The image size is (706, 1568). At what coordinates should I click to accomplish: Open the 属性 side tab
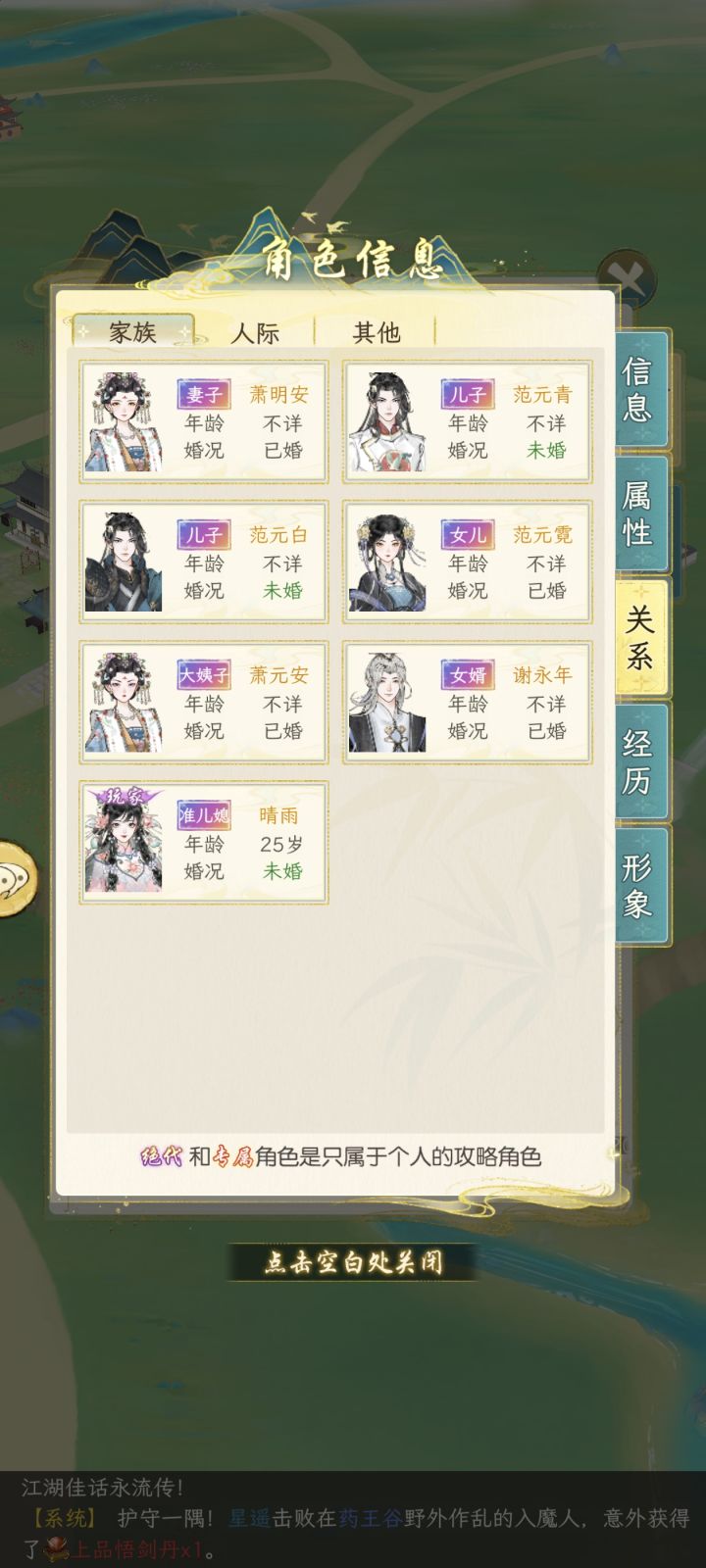point(641,514)
